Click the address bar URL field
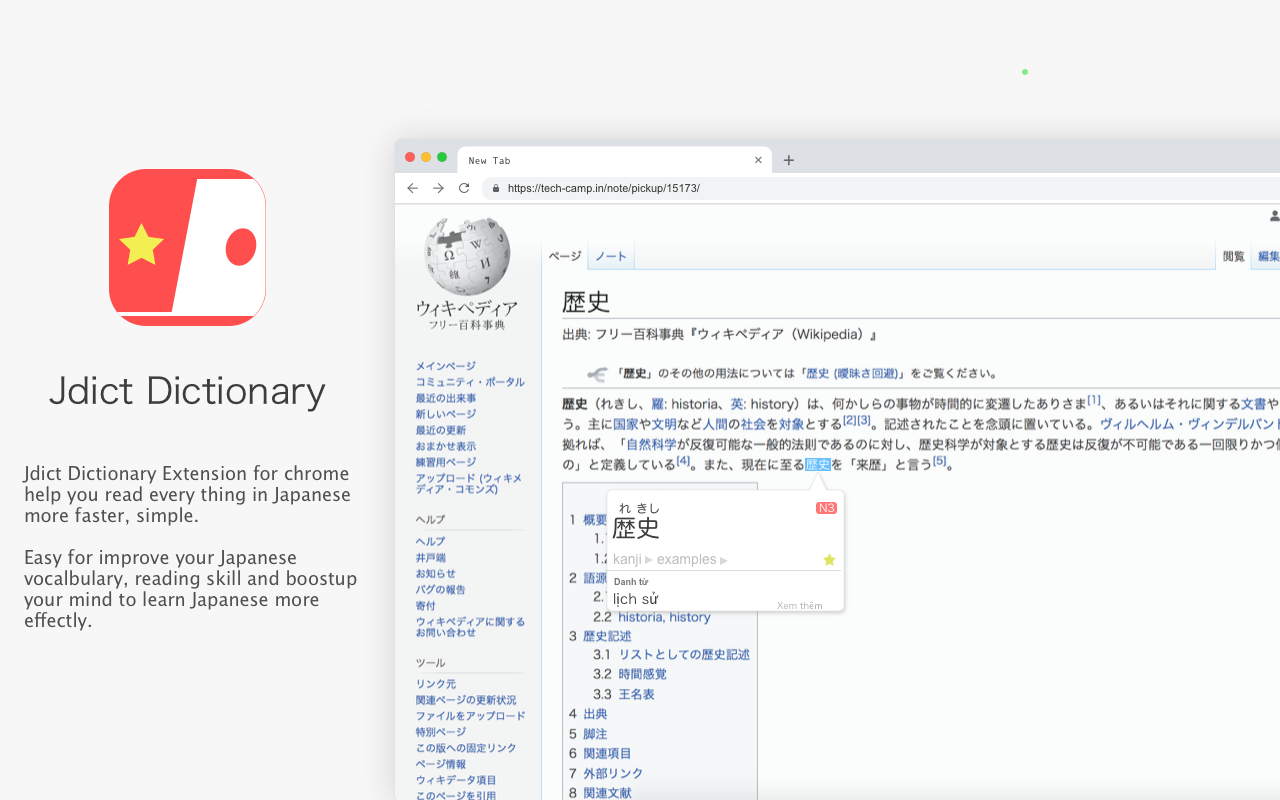This screenshot has width=1280, height=800. [x=880, y=188]
